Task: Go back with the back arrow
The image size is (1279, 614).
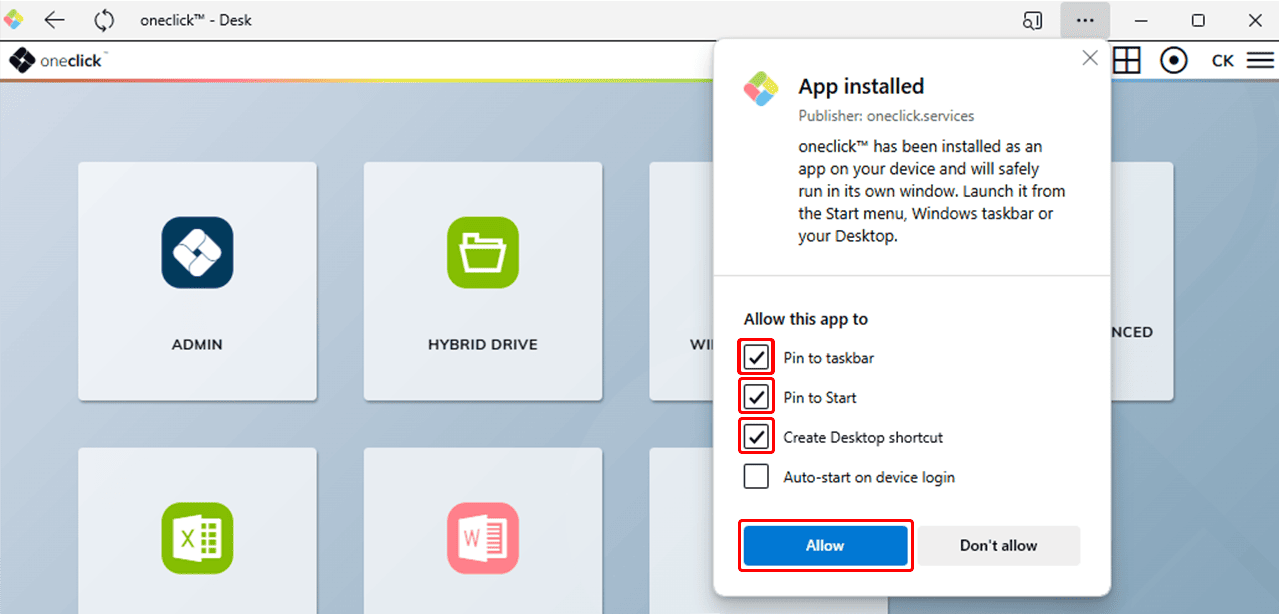Action: [x=55, y=20]
